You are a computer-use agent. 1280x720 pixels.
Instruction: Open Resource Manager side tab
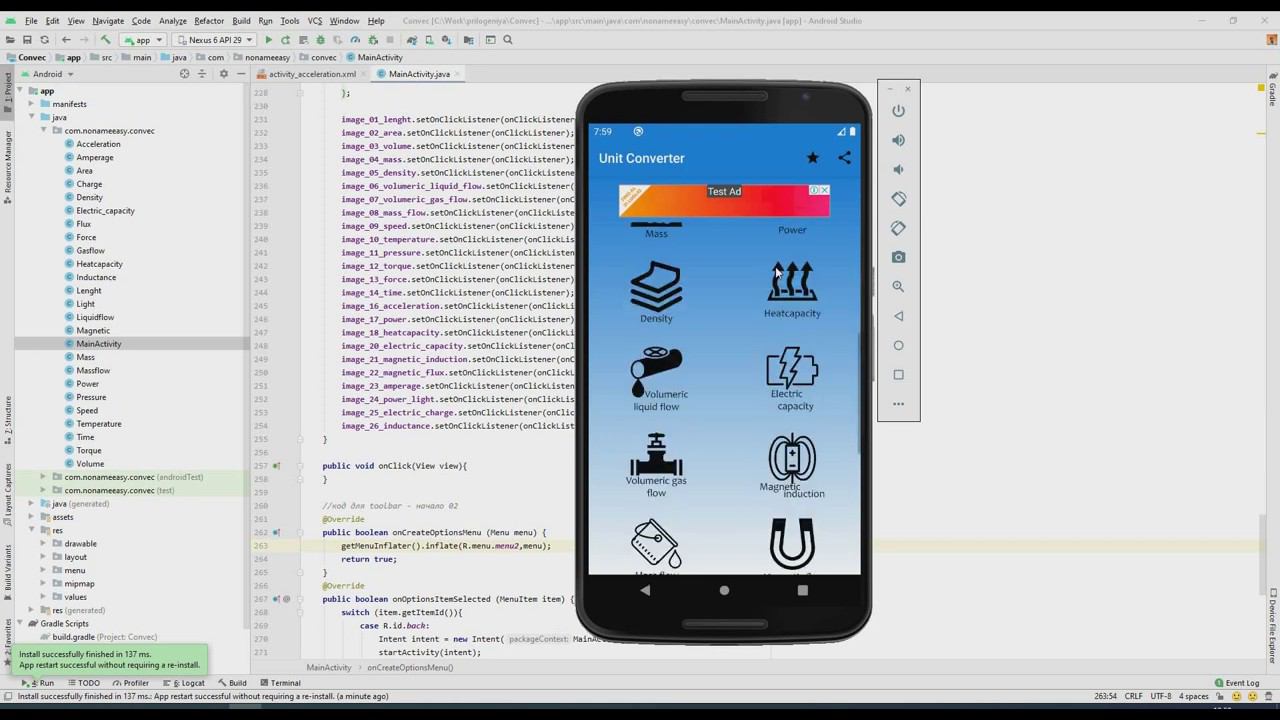tap(8, 165)
